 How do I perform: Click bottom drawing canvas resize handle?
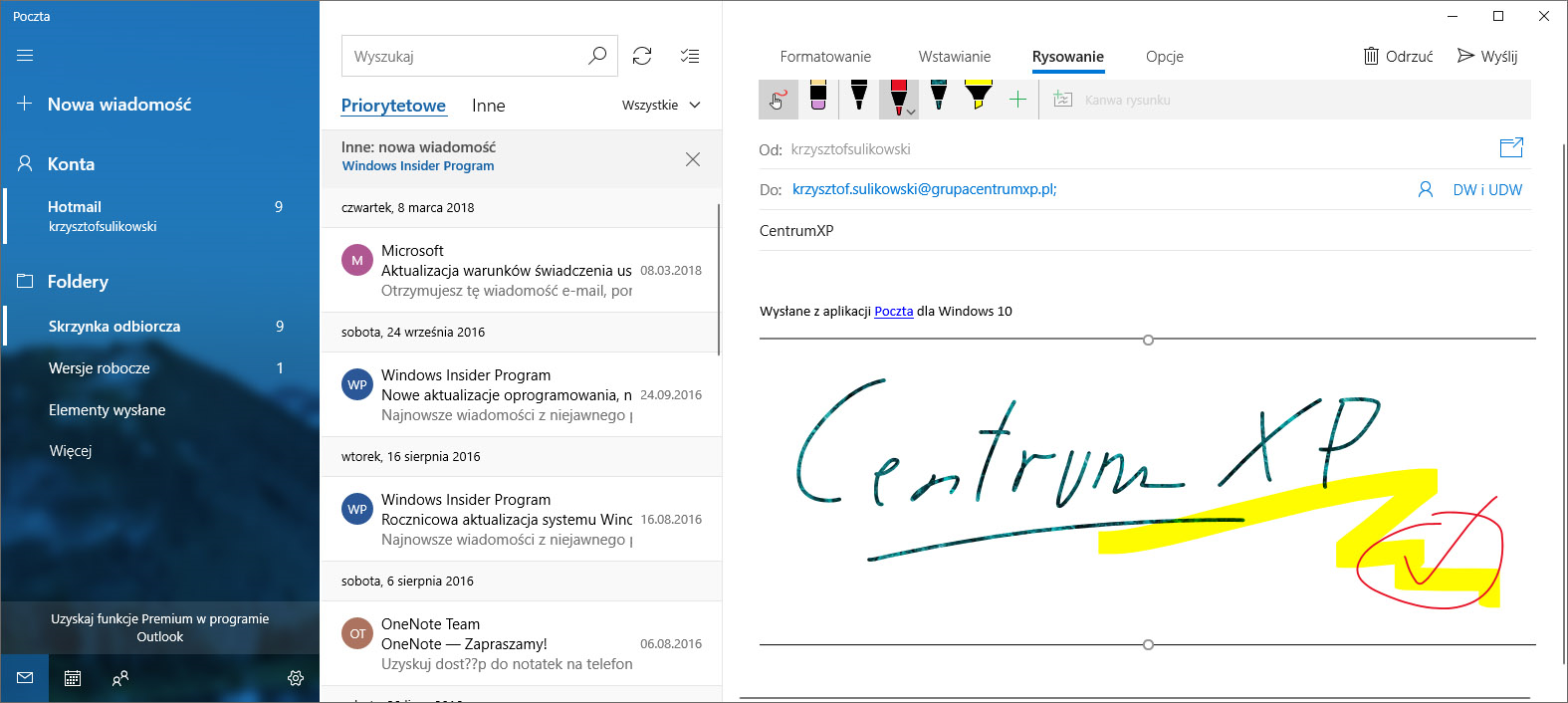[x=1148, y=644]
